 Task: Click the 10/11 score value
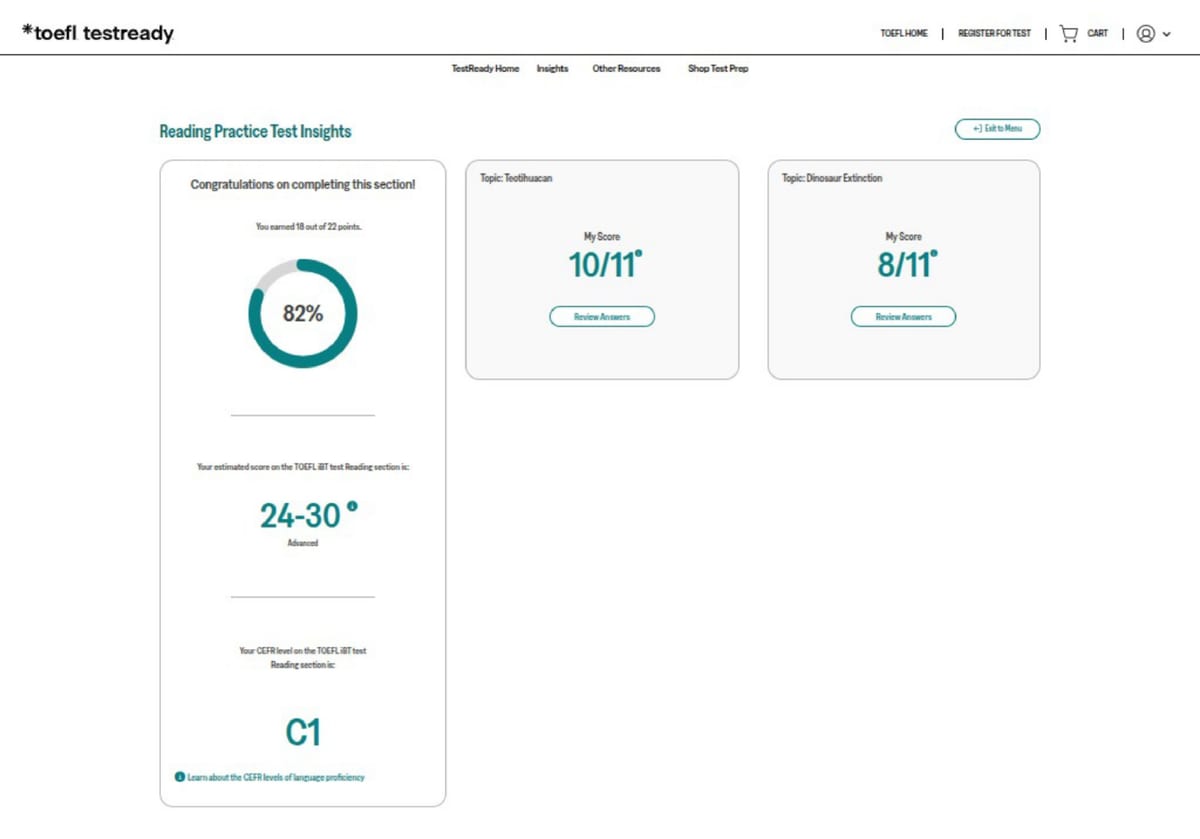pyautogui.click(x=601, y=265)
